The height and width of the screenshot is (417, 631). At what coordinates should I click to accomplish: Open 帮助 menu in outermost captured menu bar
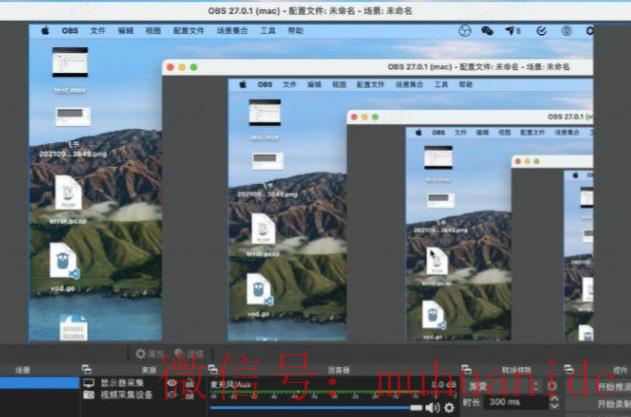(x=295, y=31)
